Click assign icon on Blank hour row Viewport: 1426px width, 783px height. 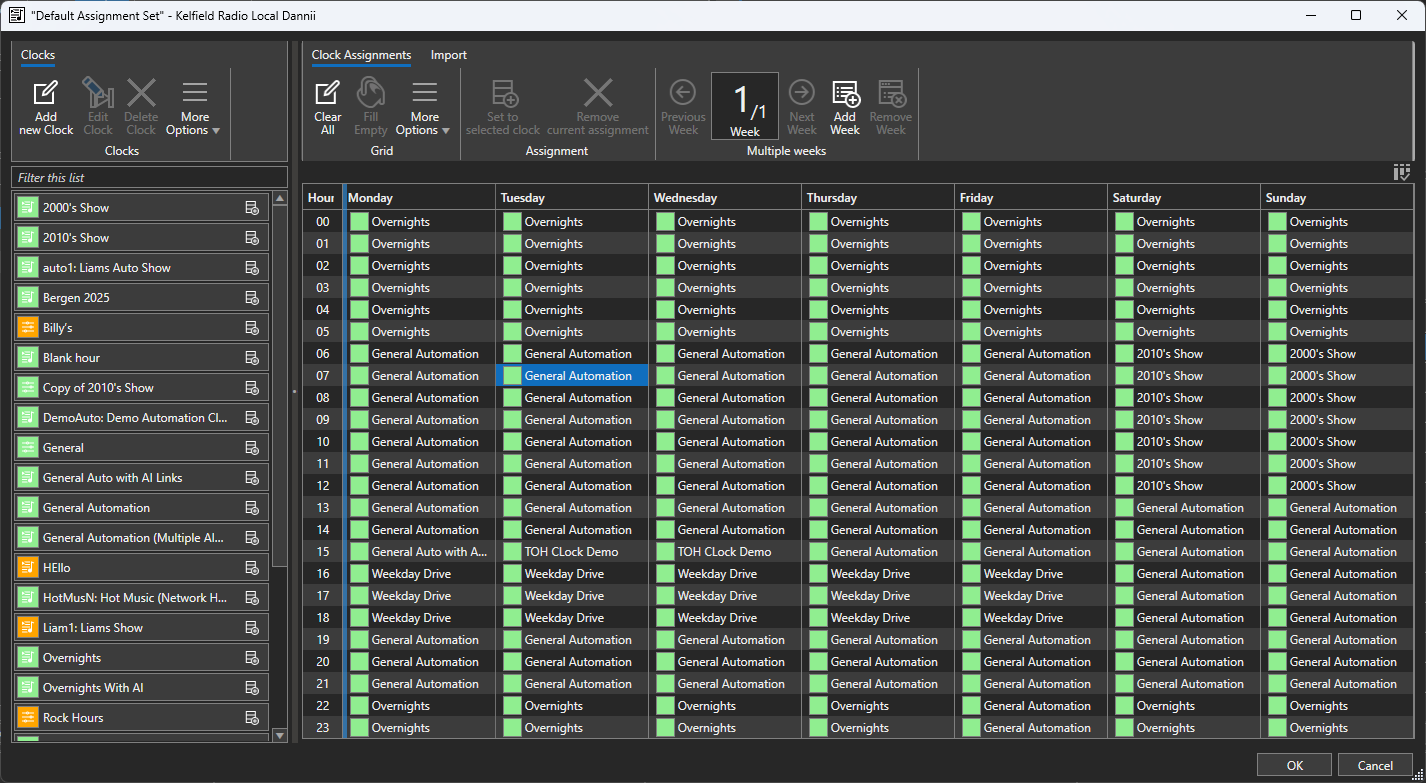[252, 358]
